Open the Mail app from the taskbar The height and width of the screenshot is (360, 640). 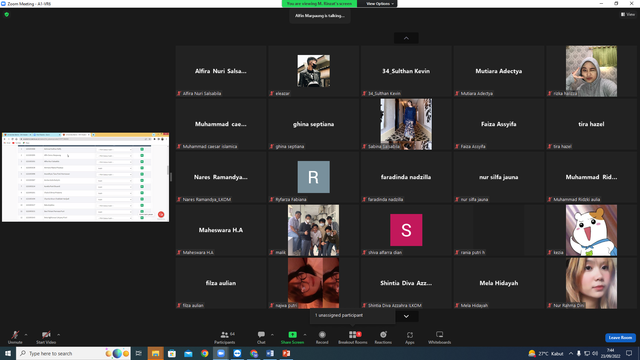pos(188,353)
